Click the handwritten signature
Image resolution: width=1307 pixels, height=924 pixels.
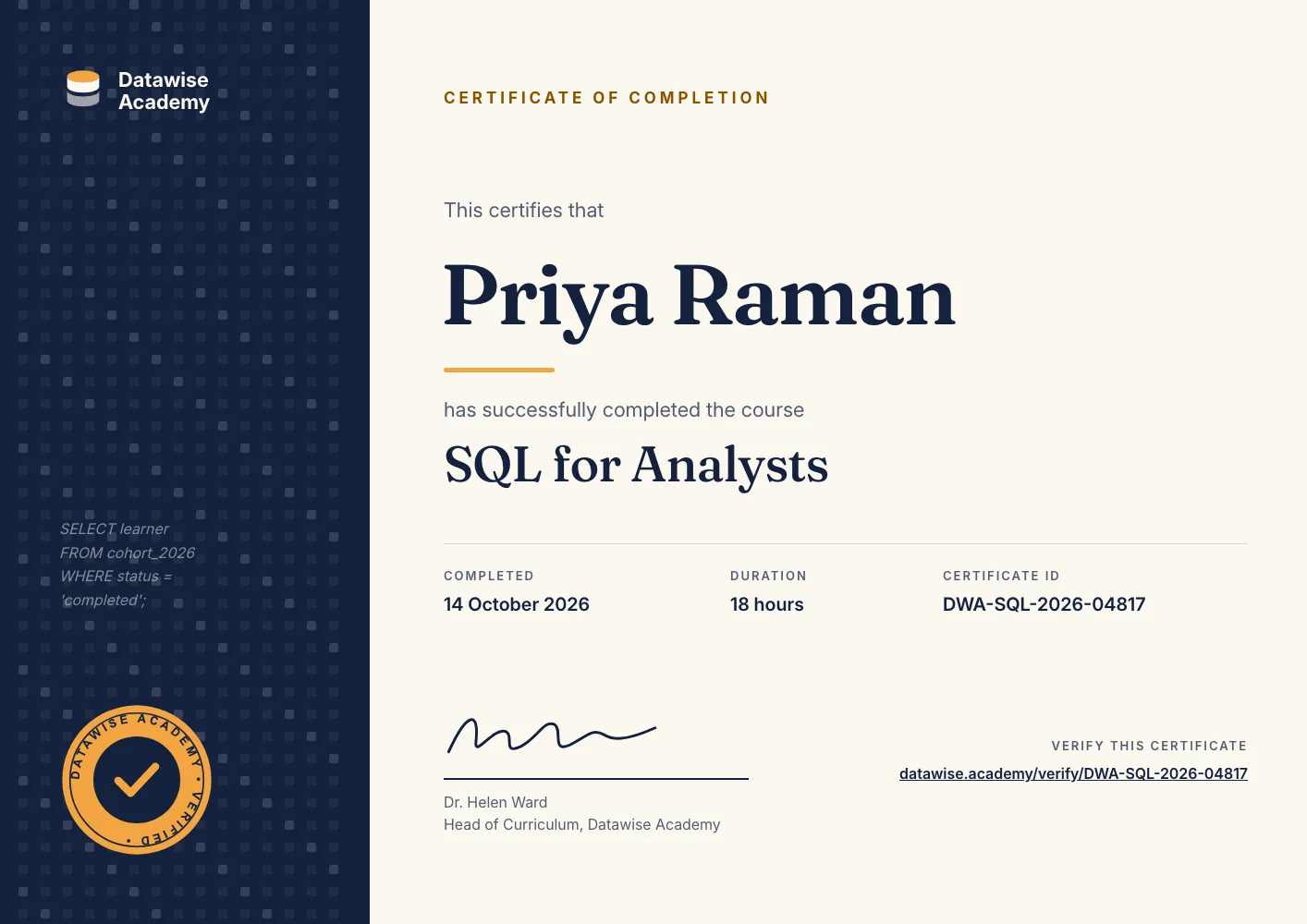tap(552, 736)
